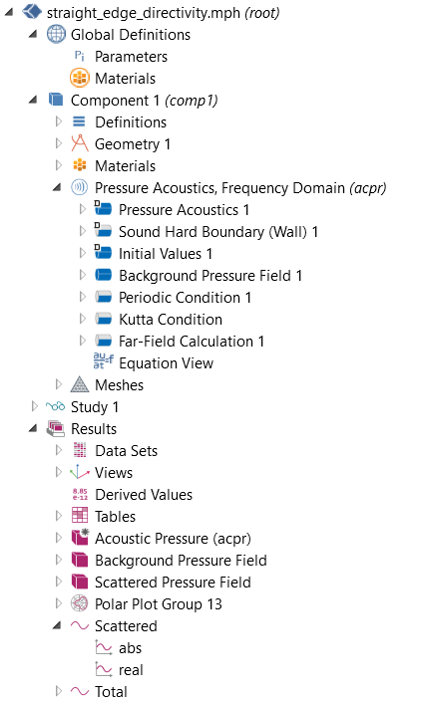Expand the Definitions node

pos(58,122)
